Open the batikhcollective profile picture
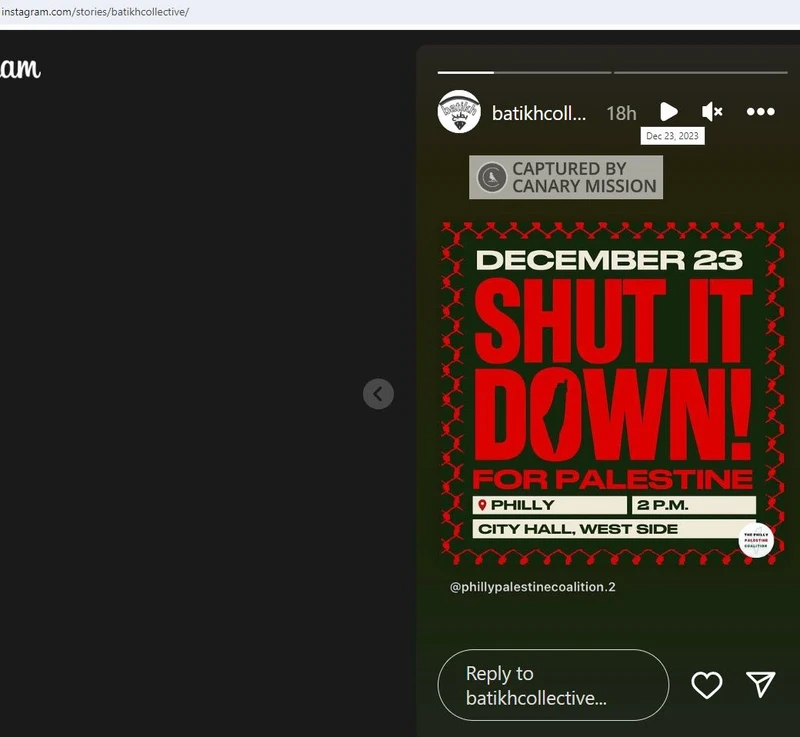 [x=459, y=112]
